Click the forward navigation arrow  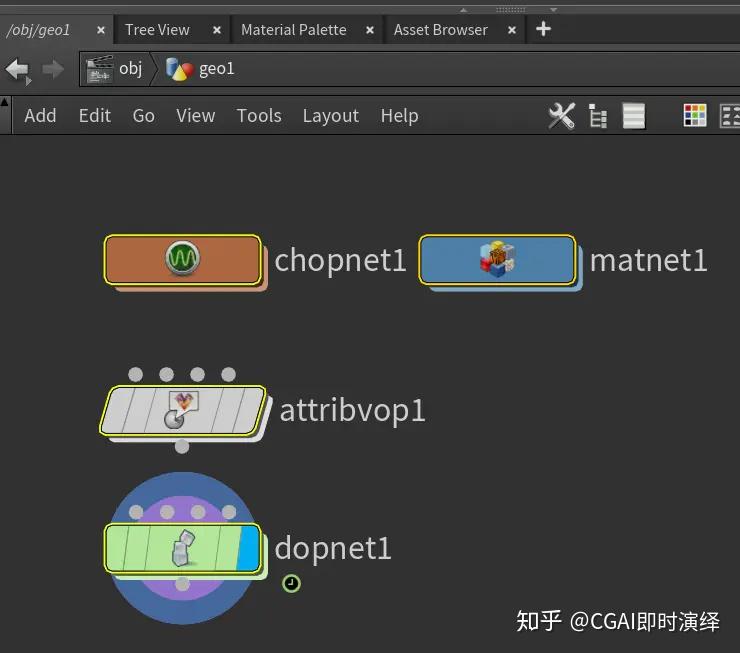53,69
